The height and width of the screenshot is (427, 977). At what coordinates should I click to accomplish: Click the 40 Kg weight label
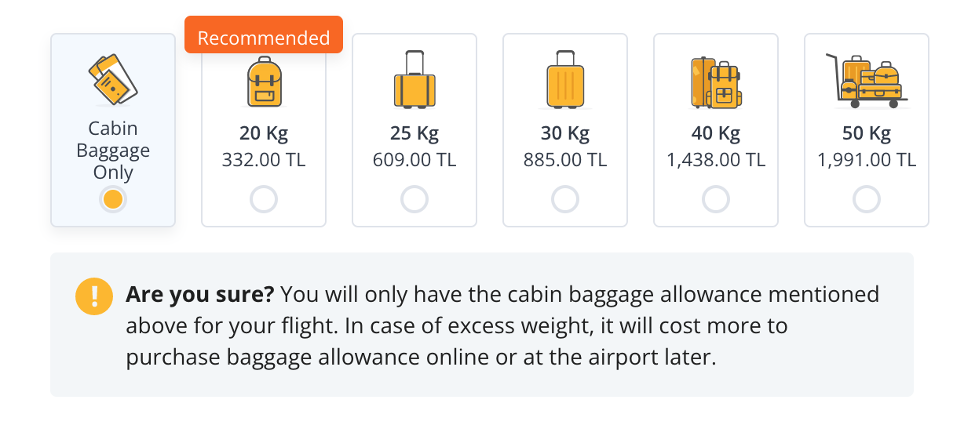tap(716, 134)
